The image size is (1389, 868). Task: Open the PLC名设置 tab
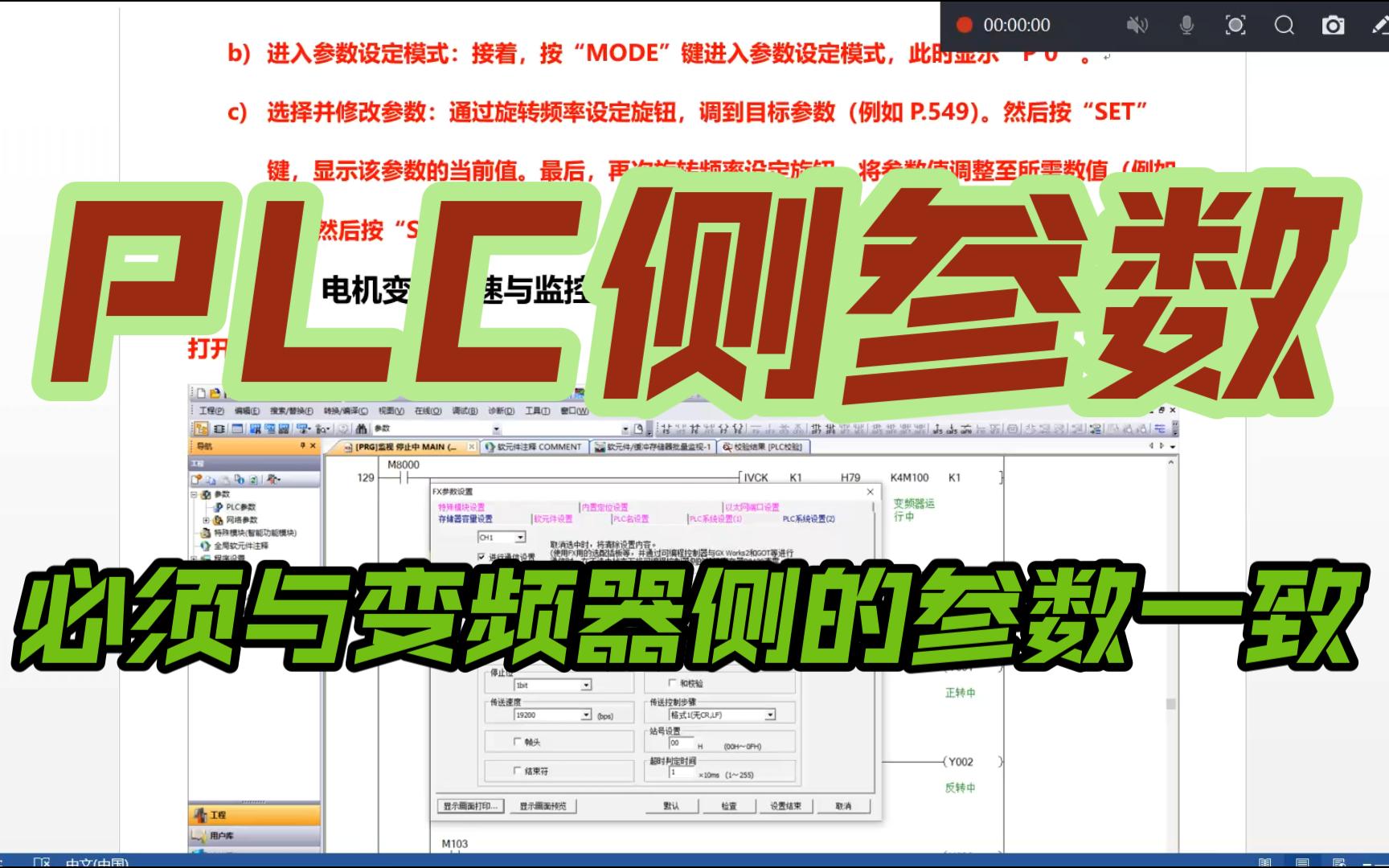point(630,519)
